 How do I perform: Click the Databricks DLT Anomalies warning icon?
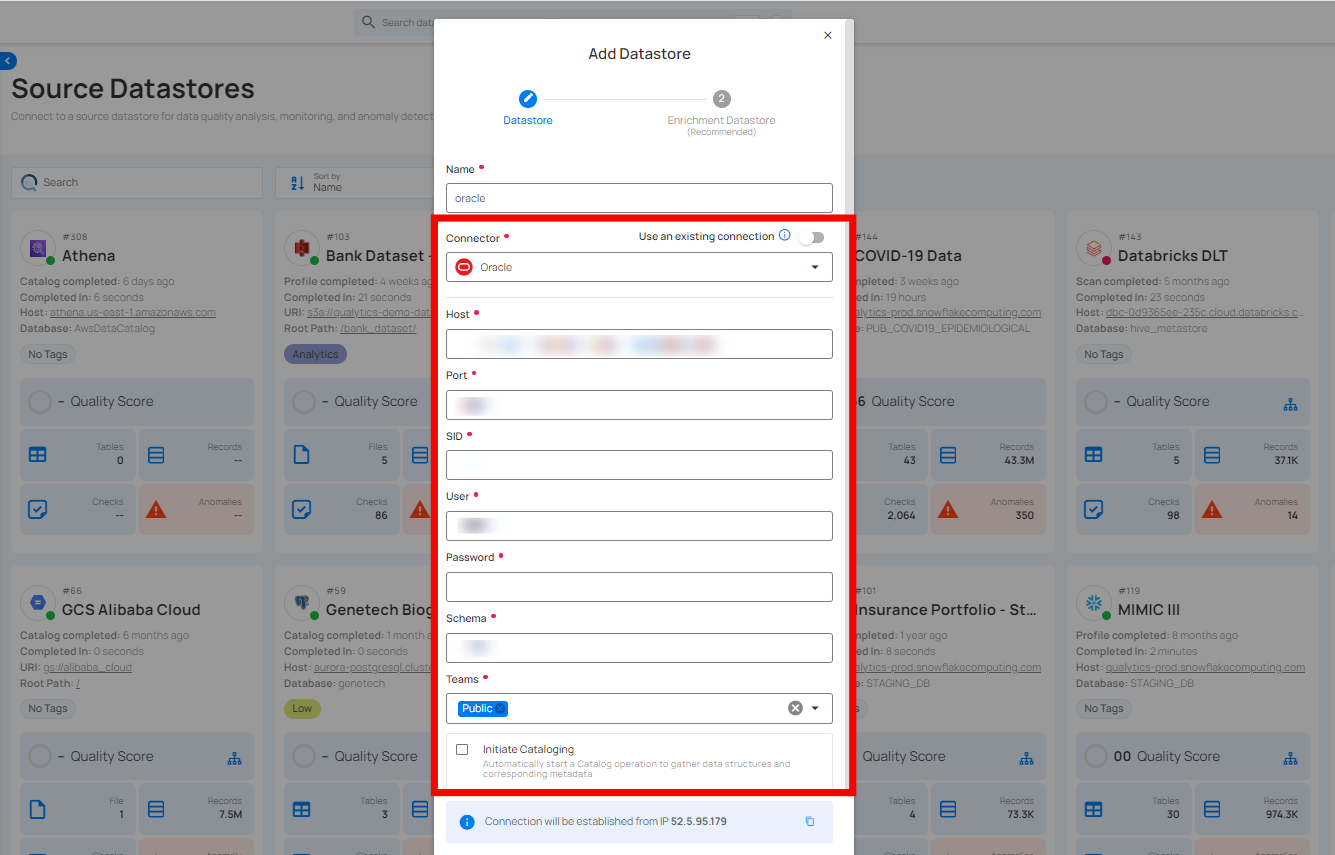point(1212,509)
